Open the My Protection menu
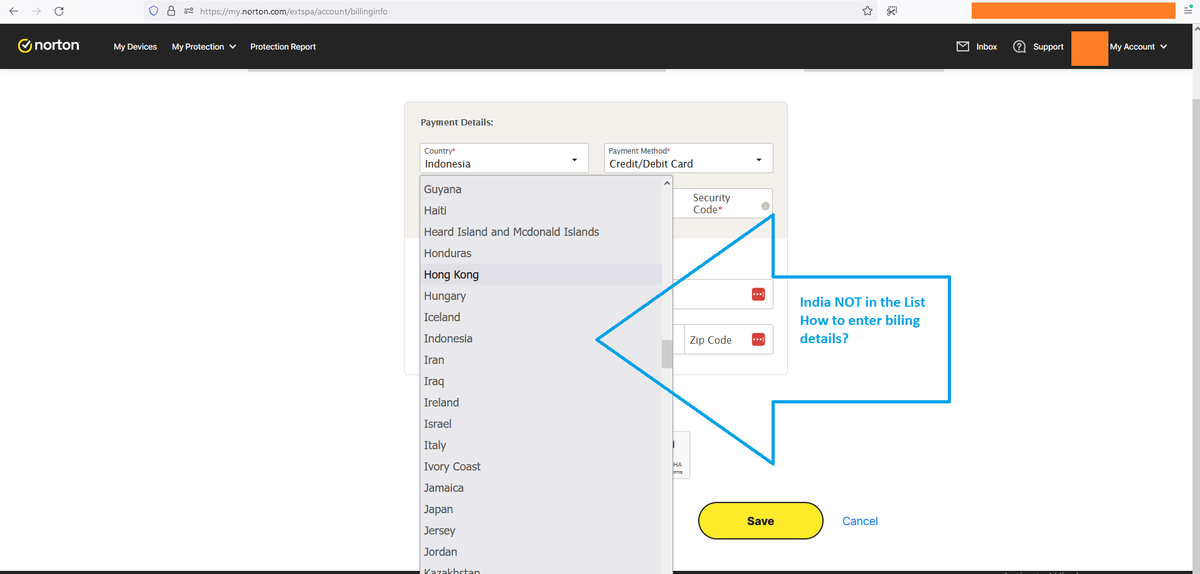The image size is (1200, 574). click(204, 47)
